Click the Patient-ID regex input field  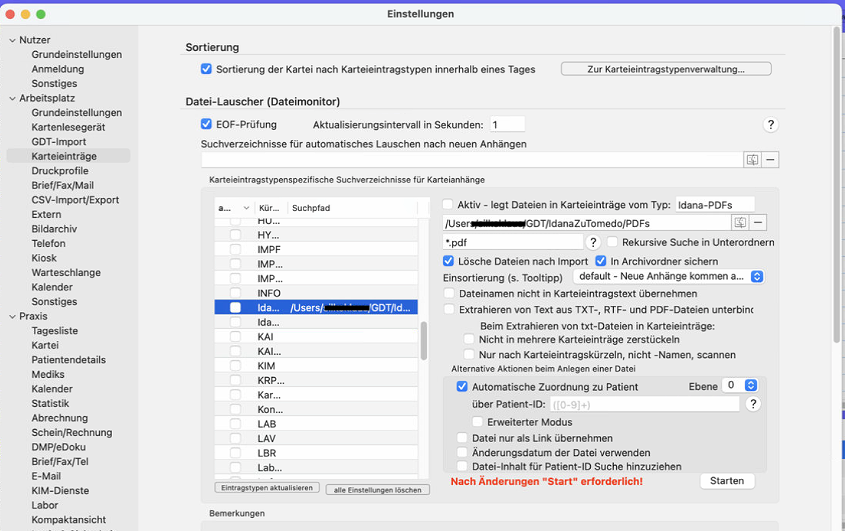point(645,404)
